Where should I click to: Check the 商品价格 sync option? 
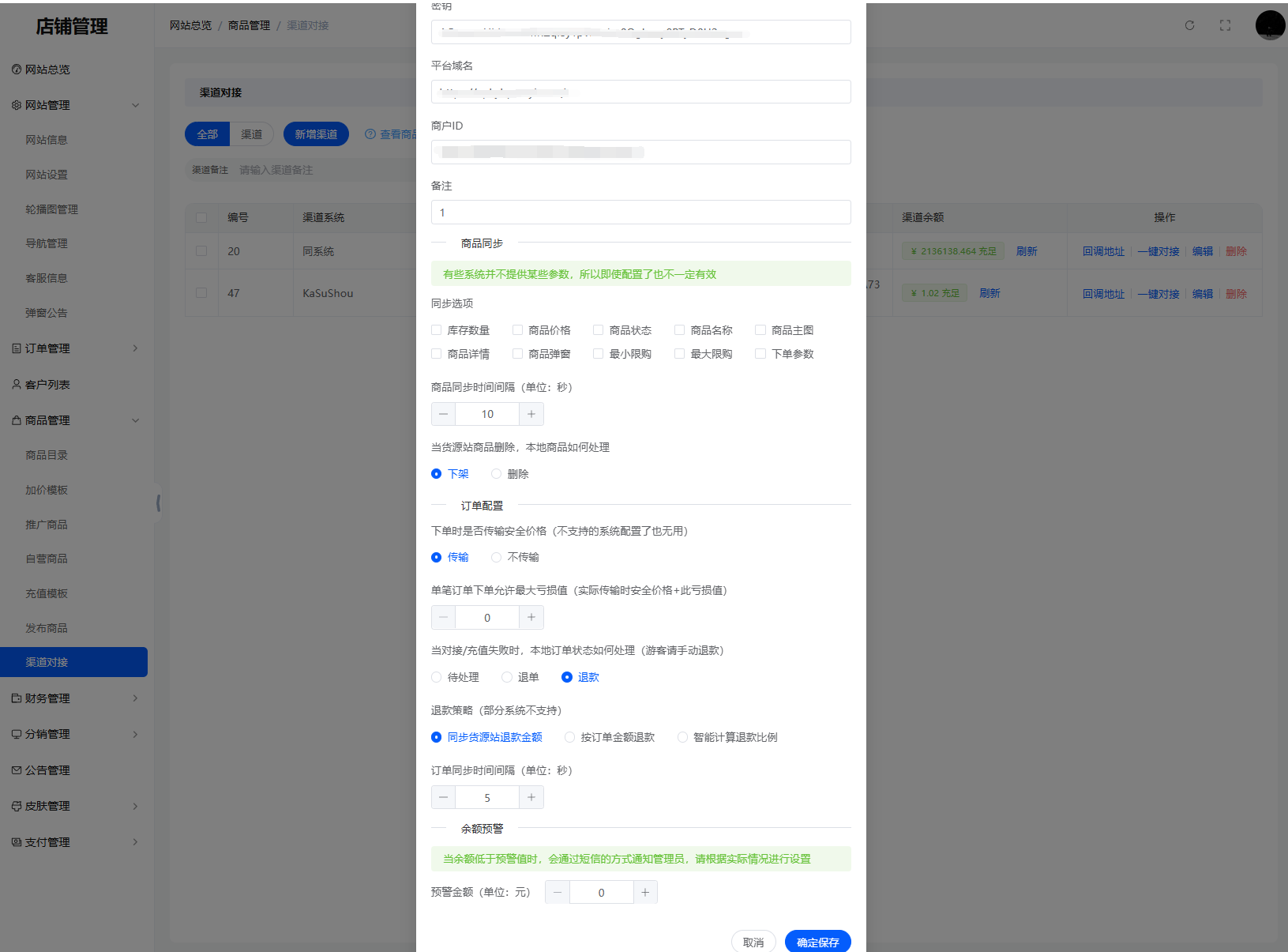pos(518,330)
